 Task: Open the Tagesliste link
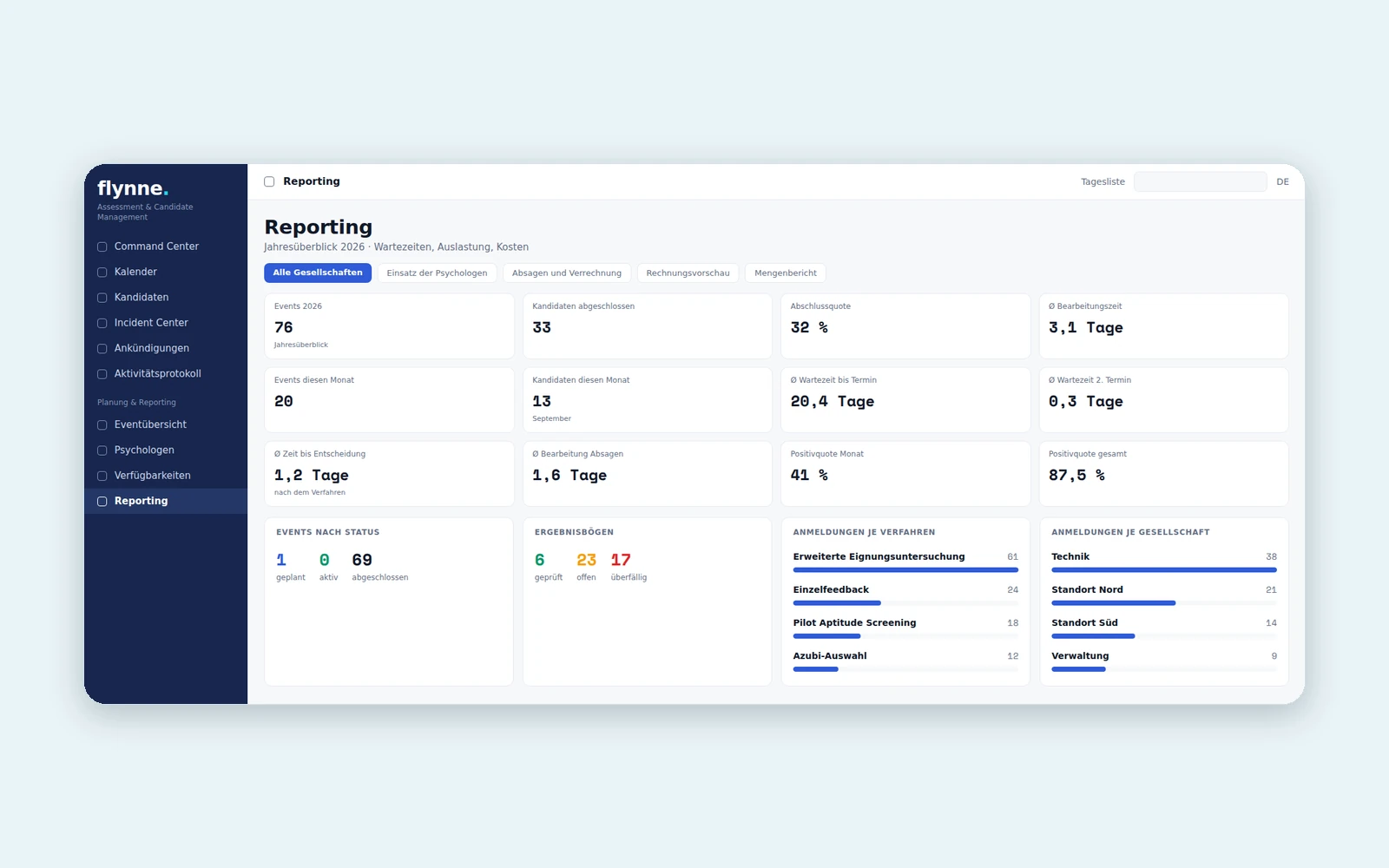coord(1103,181)
